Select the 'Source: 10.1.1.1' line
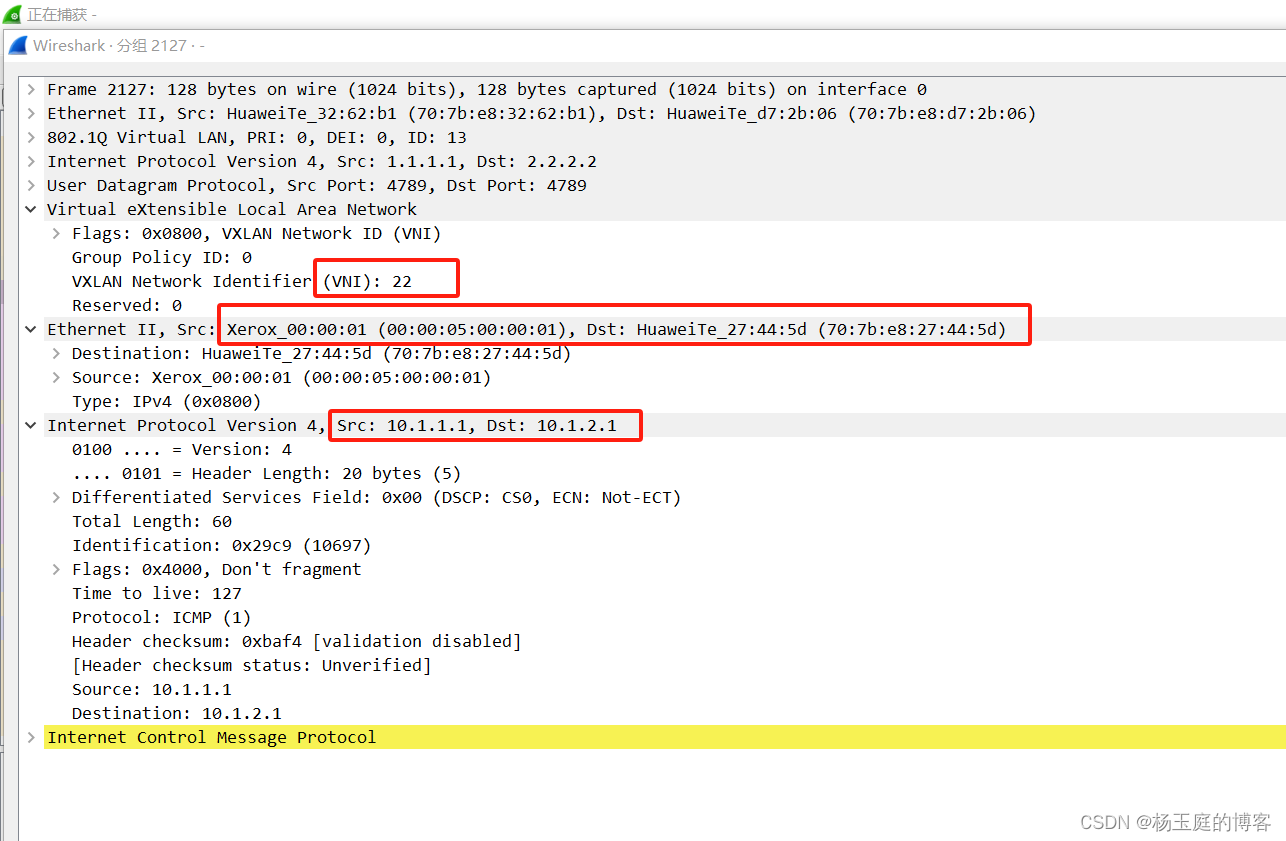The height and width of the screenshot is (841, 1286). (x=152, y=689)
